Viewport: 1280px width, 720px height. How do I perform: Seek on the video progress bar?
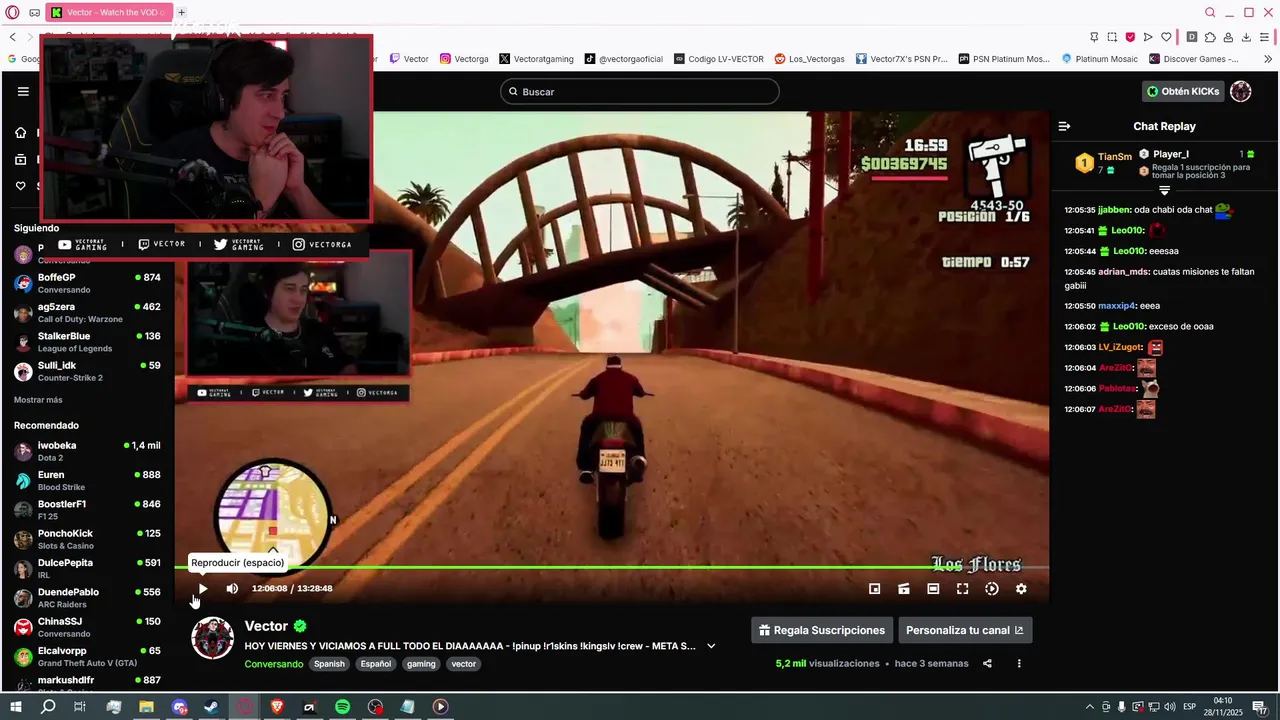[x=611, y=567]
